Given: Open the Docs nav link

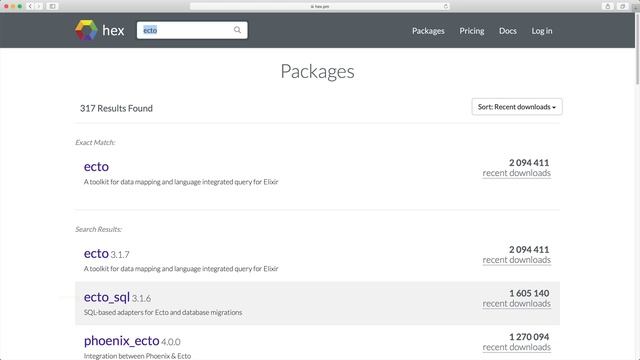Looking at the screenshot, I should pos(507,31).
